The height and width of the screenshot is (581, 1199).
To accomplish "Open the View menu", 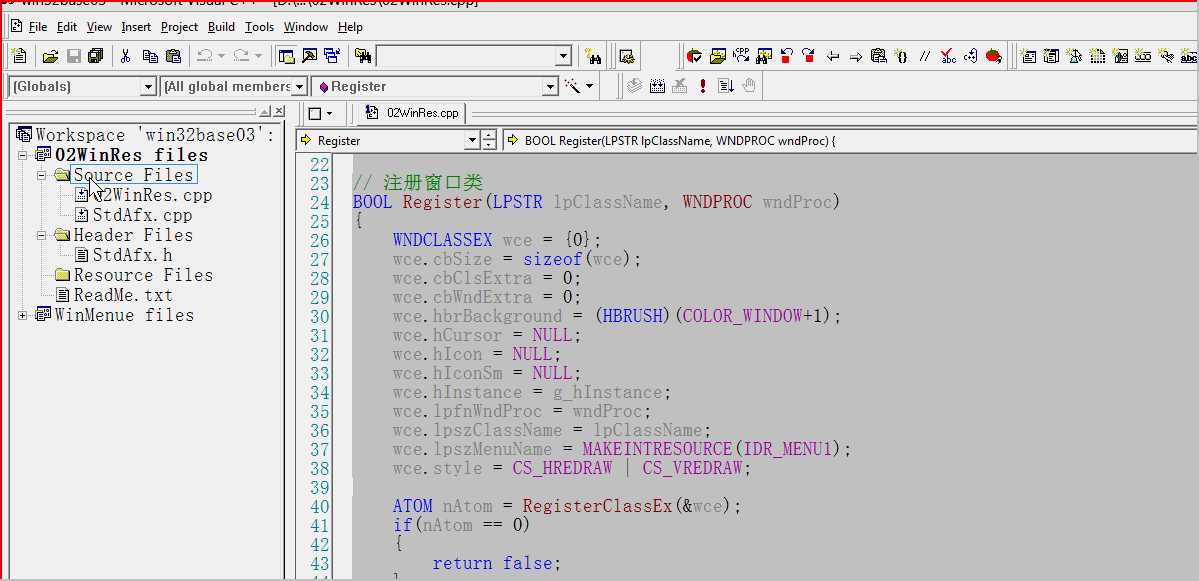I will pos(99,27).
